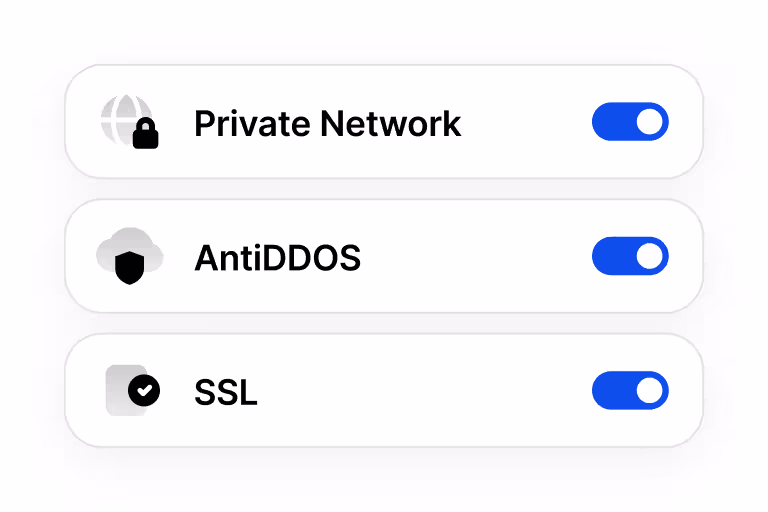
Task: Select the SSL card row
Action: [420, 390]
